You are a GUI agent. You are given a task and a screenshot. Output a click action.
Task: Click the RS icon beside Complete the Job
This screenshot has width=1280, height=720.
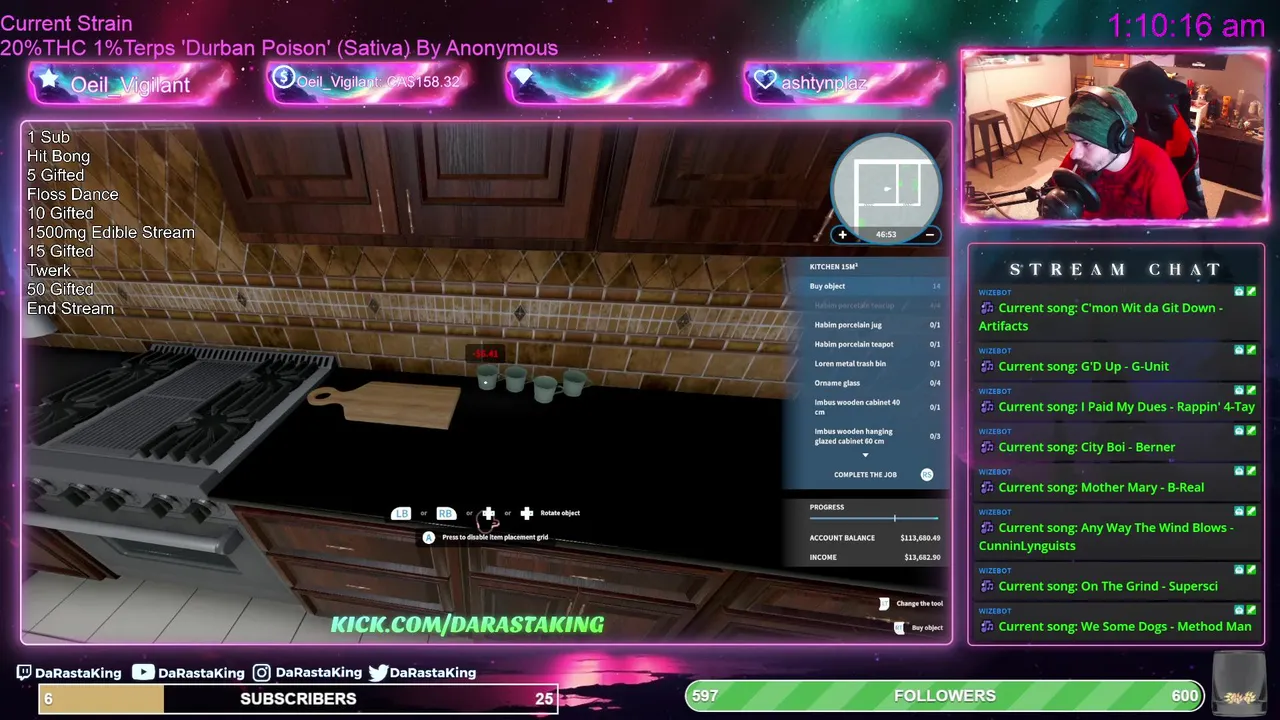click(927, 475)
